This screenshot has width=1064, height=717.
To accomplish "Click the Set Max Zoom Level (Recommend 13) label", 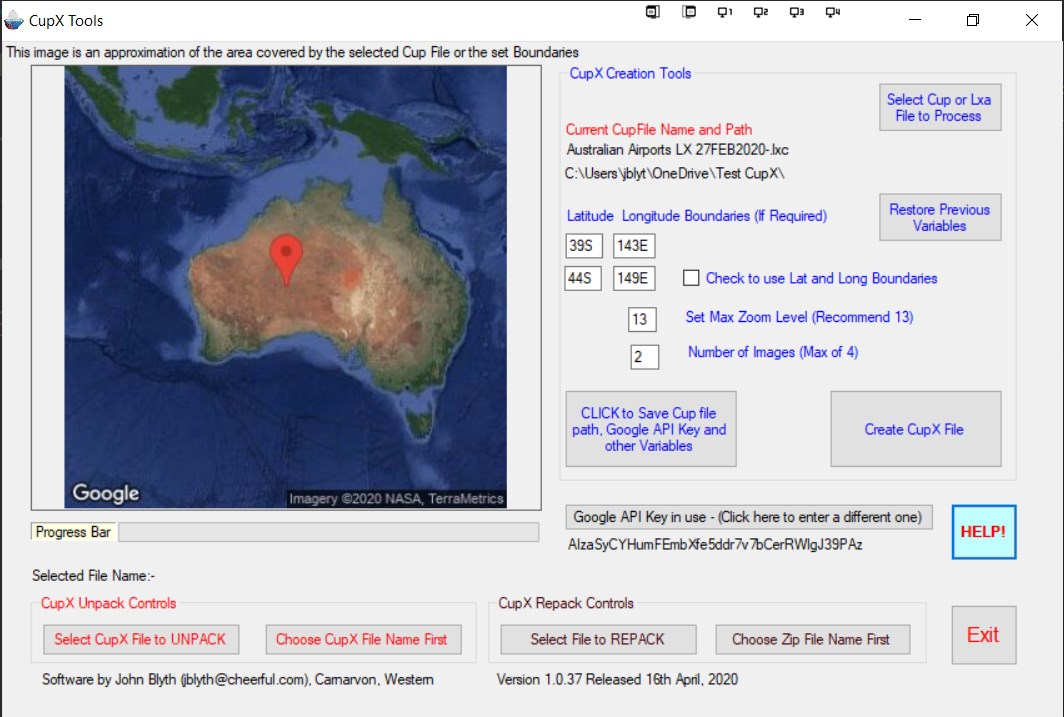I will point(799,317).
